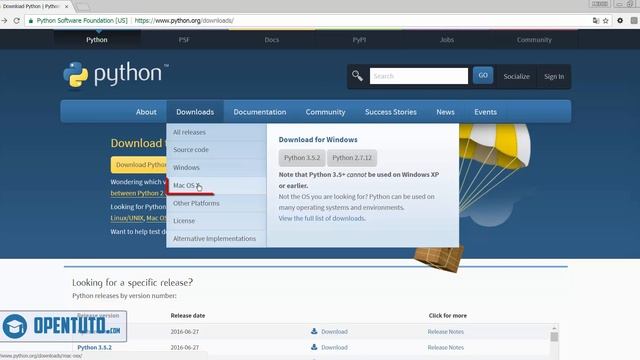Image resolution: width=640 pixels, height=360 pixels.
Task: Open the translate icon in address bar
Action: pyautogui.click(x=596, y=20)
